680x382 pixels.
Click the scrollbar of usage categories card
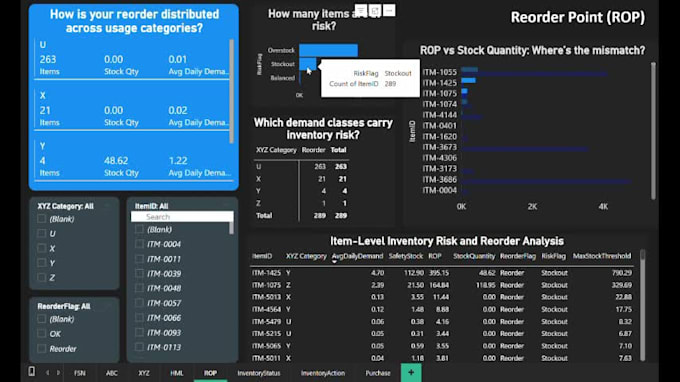click(231, 91)
